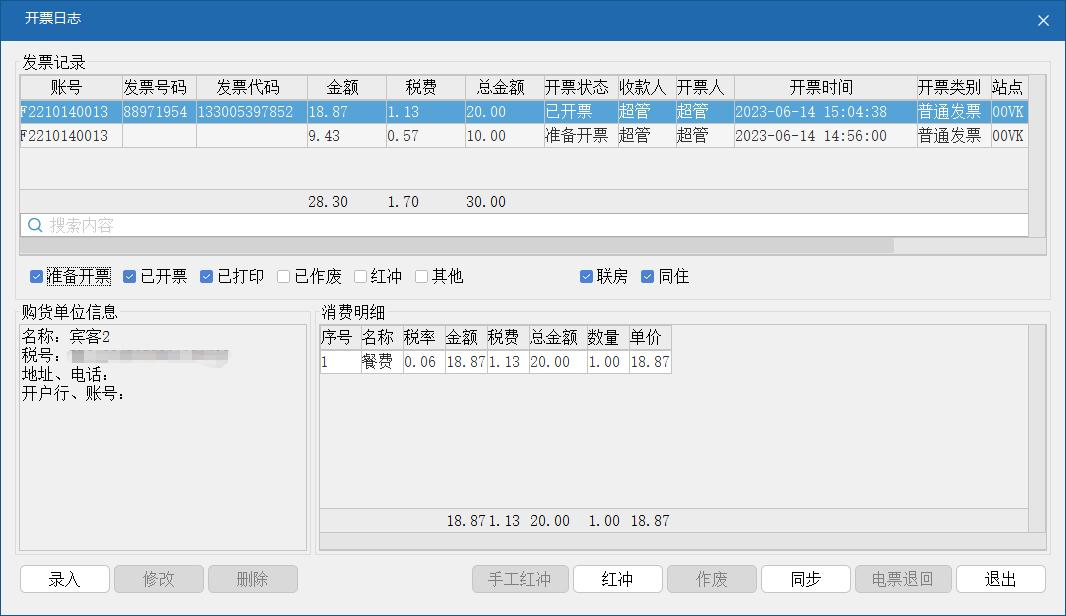This screenshot has width=1066, height=616.
Task: Toggle the 准备开票 checkbox
Action: coord(37,276)
